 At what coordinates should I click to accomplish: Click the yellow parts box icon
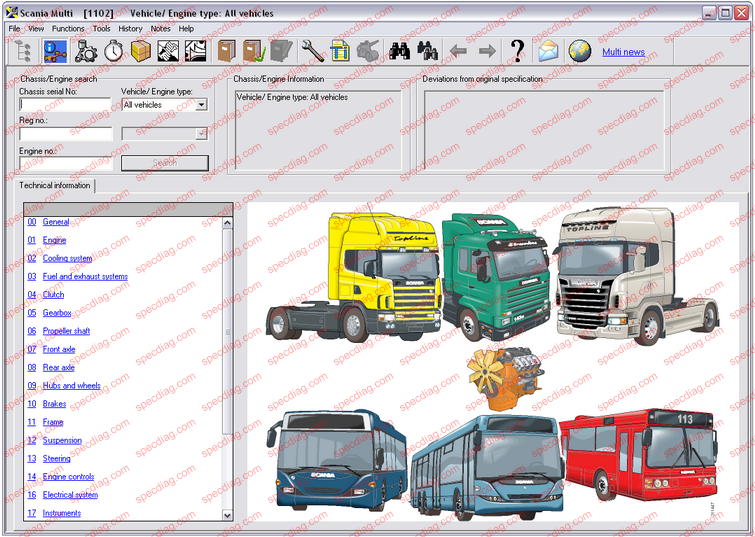[x=140, y=50]
